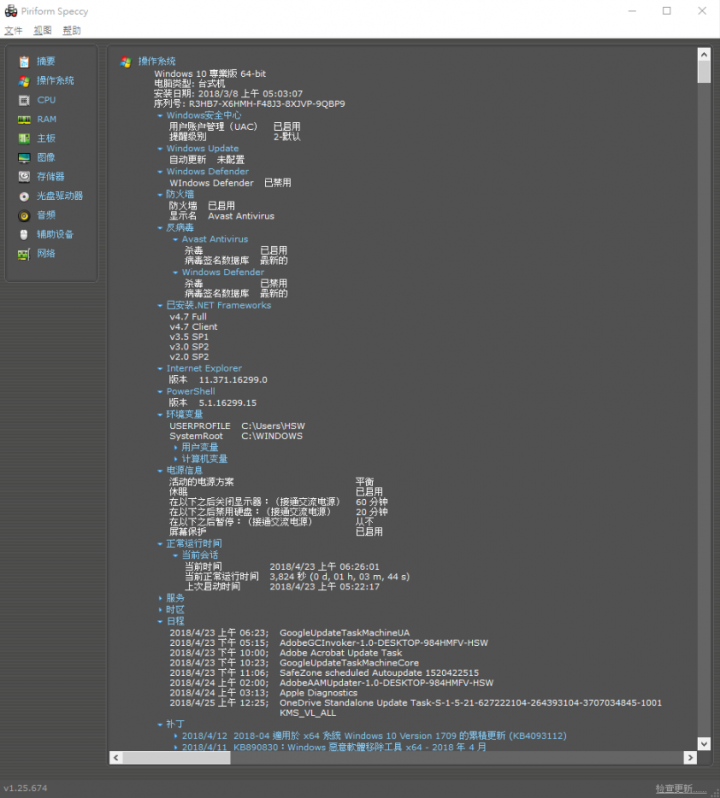
Task: Click the horizontal scrollbar thumb
Action: (x=177, y=758)
